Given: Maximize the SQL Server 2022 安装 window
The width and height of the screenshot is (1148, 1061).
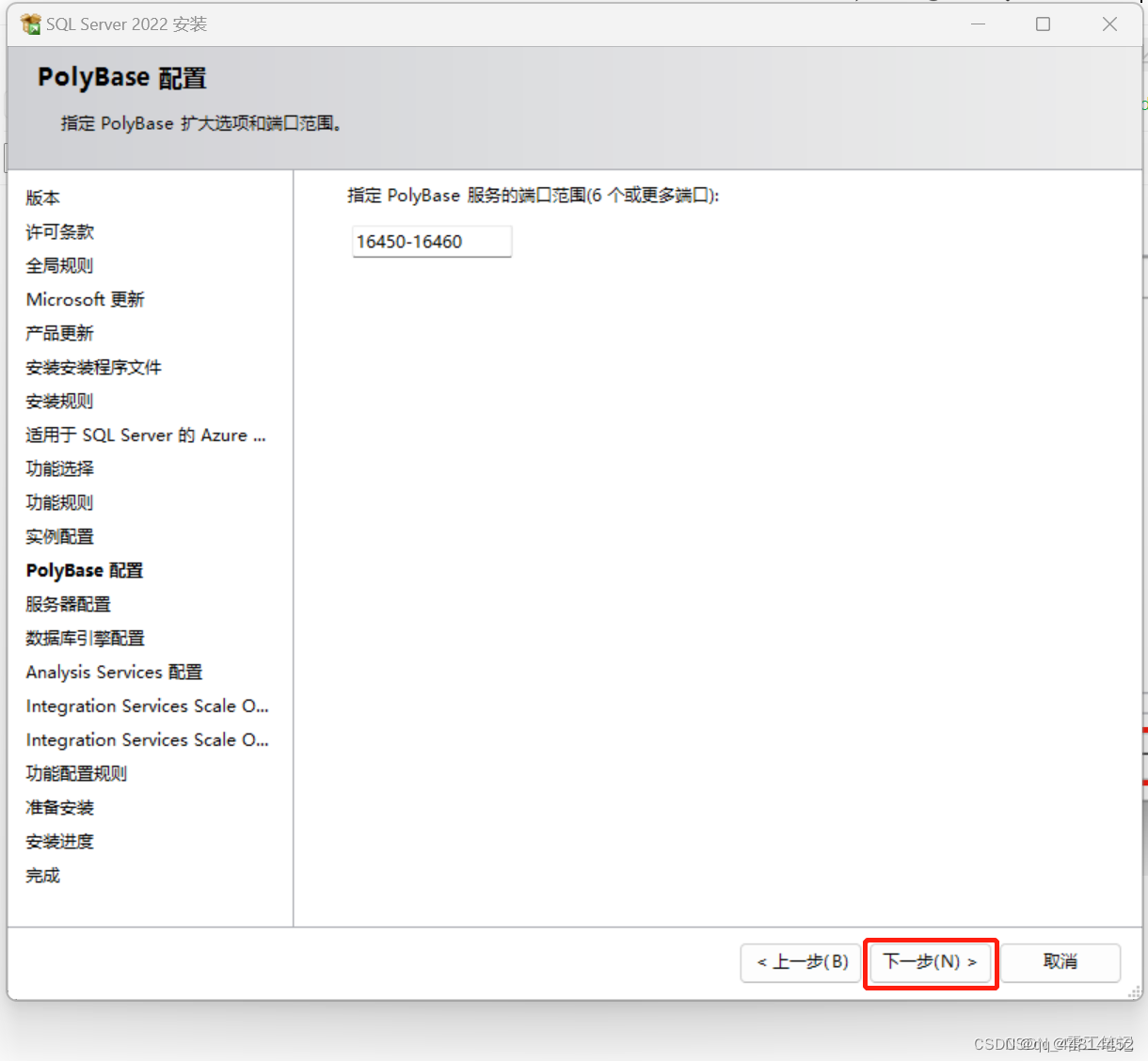Looking at the screenshot, I should 1043,24.
